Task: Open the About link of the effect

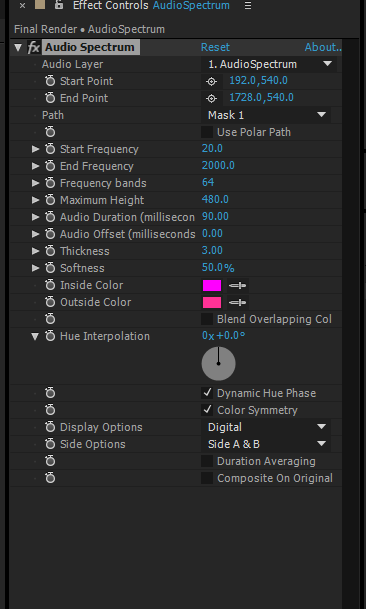Action: pyautogui.click(x=323, y=47)
